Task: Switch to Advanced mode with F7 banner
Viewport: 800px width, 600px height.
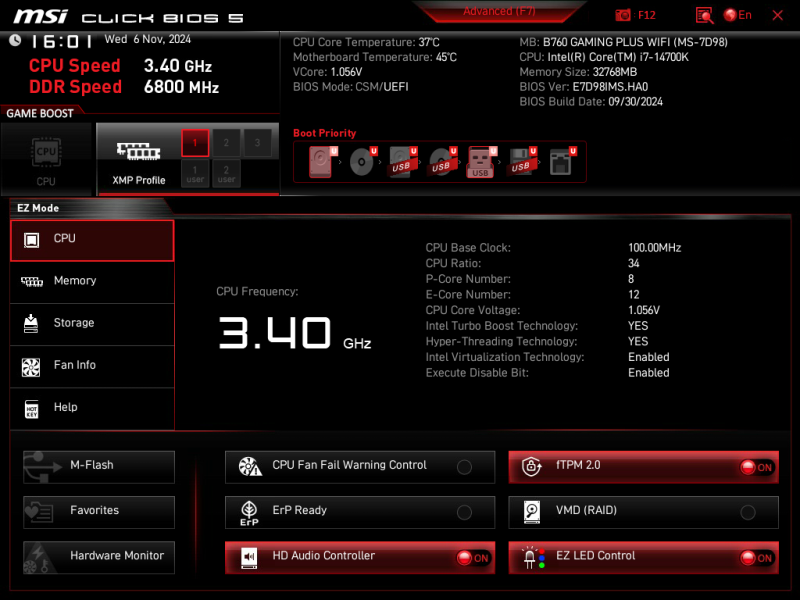Action: [x=499, y=11]
